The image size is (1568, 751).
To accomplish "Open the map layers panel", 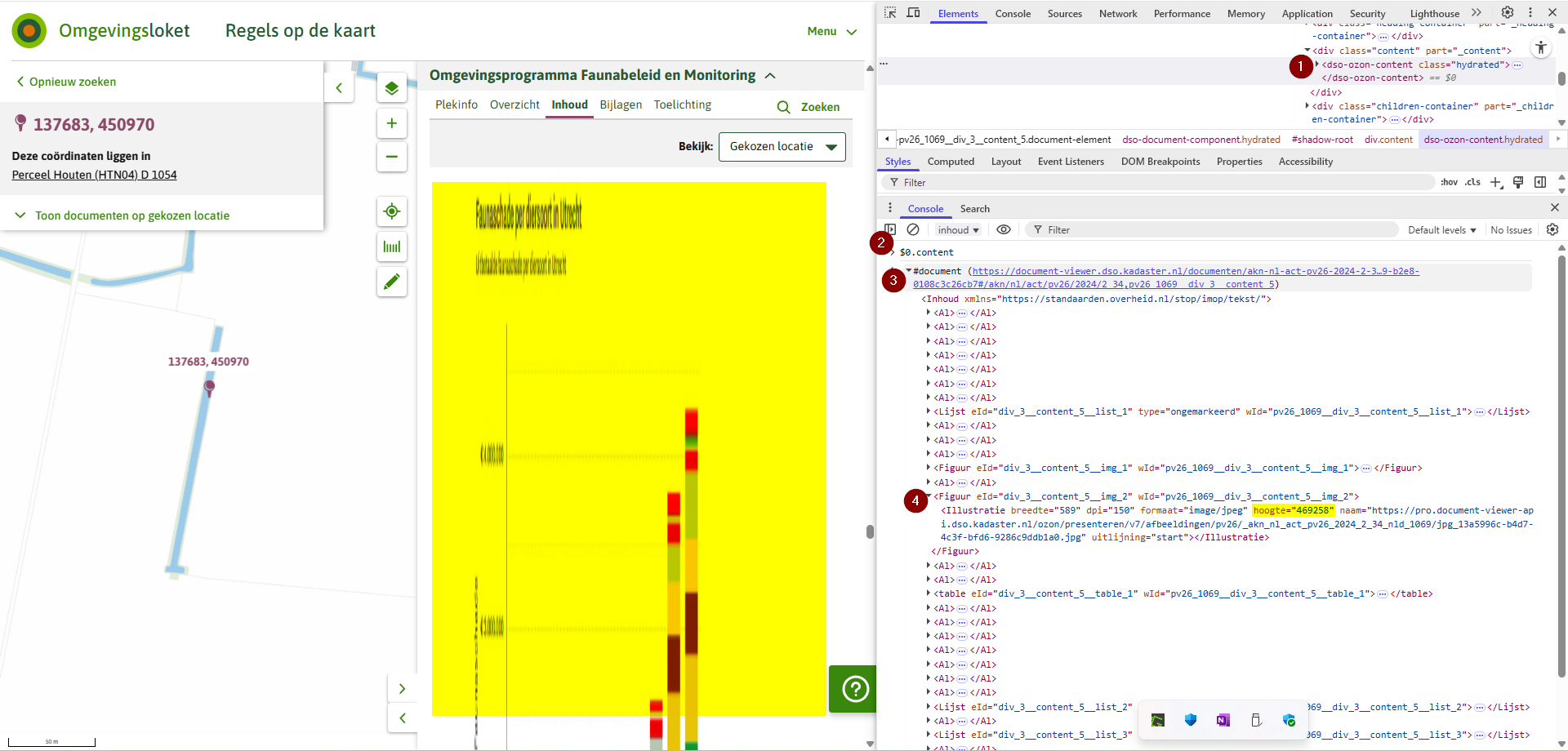I will pos(392,88).
